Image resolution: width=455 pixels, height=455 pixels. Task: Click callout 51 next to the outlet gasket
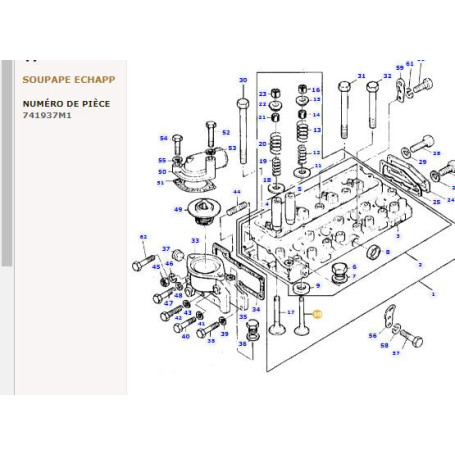pos(160,183)
